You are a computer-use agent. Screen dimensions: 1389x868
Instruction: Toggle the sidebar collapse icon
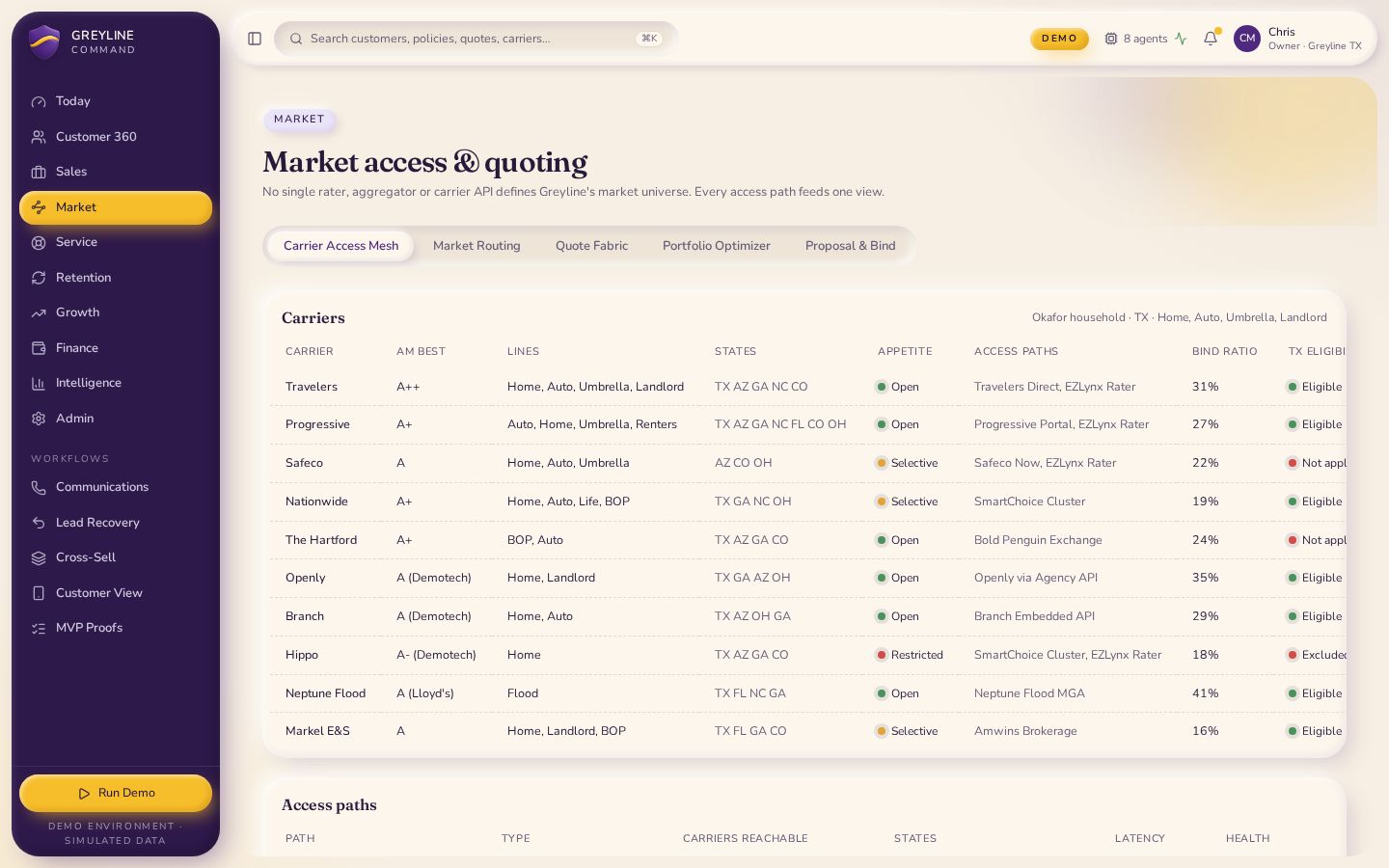pyautogui.click(x=255, y=39)
